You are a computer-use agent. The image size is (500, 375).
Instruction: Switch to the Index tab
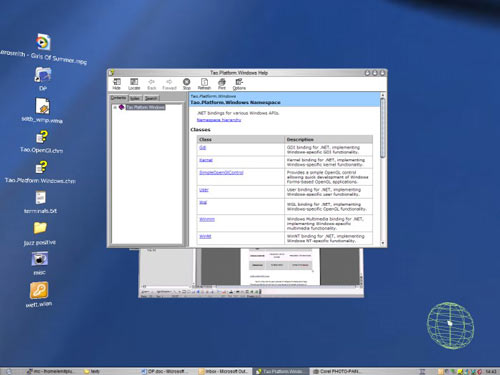135,98
